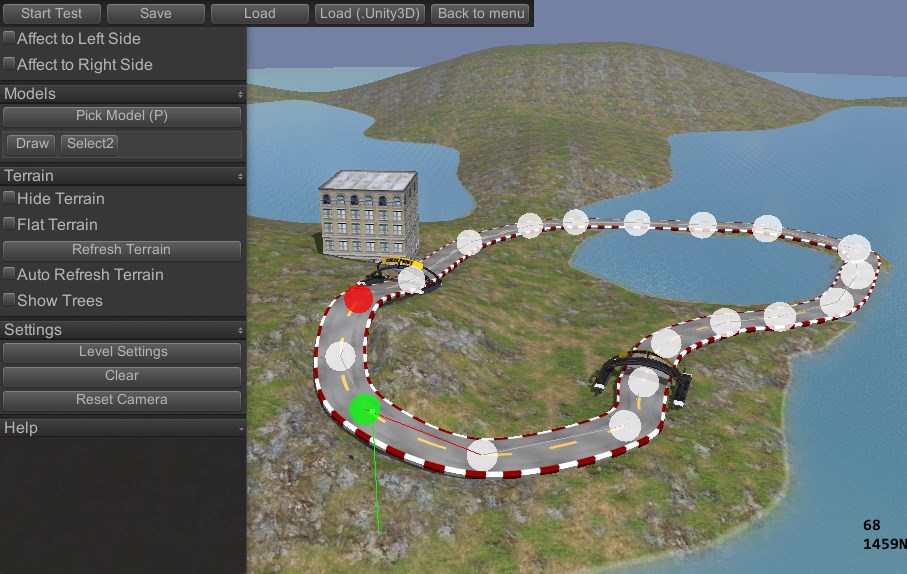Load a .Unity3D file
The image size is (907, 574).
(370, 13)
